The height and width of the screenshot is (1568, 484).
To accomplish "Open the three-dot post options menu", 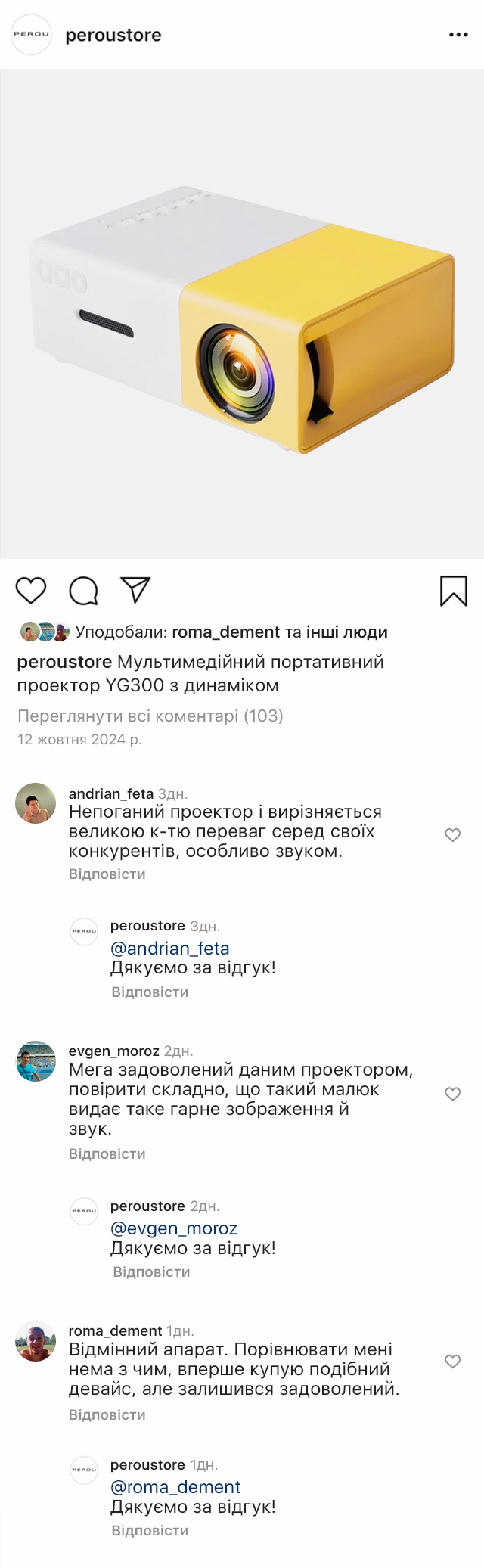I will (x=458, y=35).
